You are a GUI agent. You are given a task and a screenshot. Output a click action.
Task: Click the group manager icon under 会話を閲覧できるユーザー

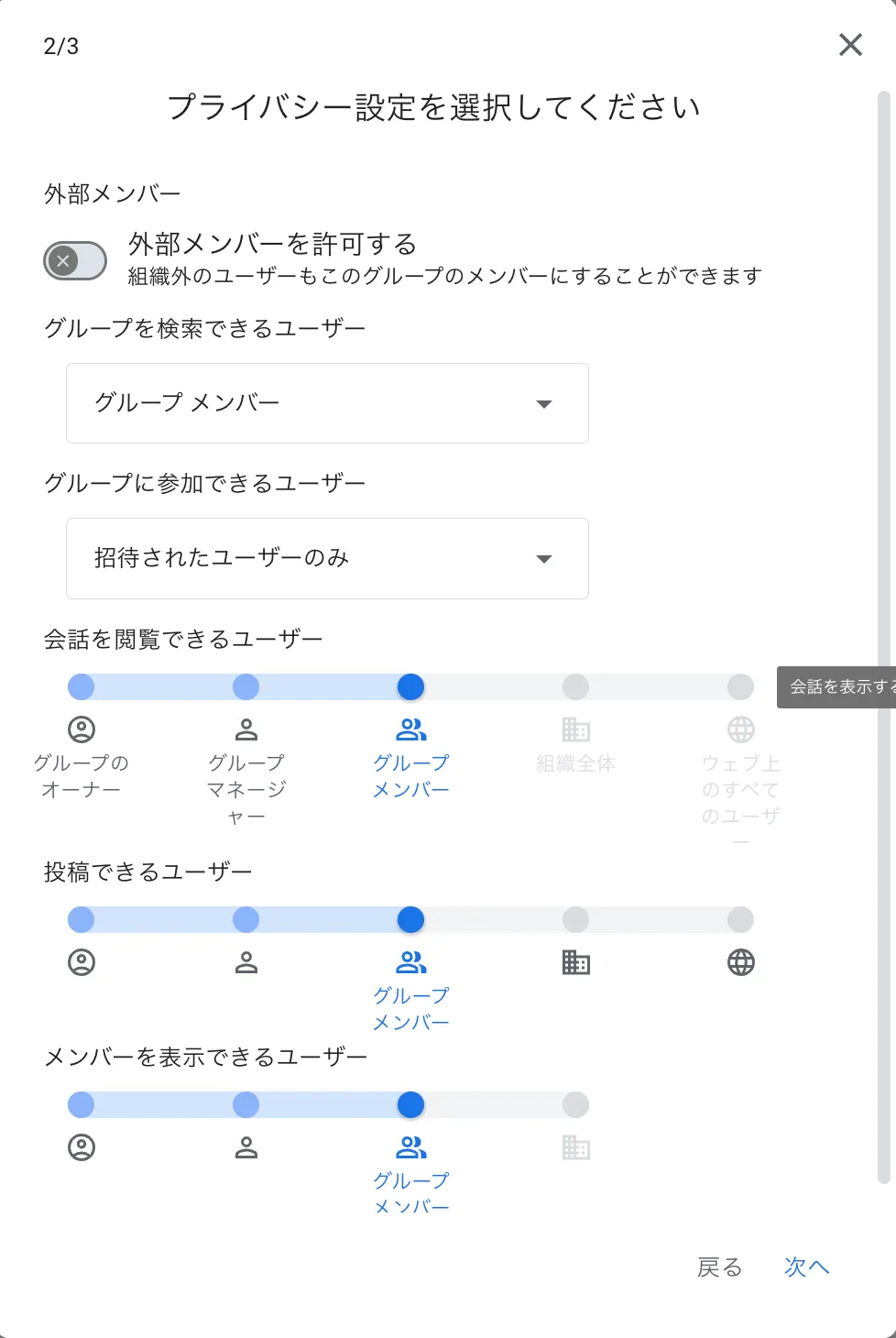(x=246, y=729)
